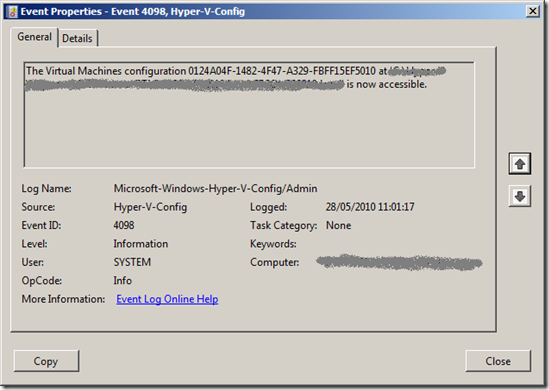The width and height of the screenshot is (549, 390).
Task: Click the Log Name label
Action: click(46, 189)
